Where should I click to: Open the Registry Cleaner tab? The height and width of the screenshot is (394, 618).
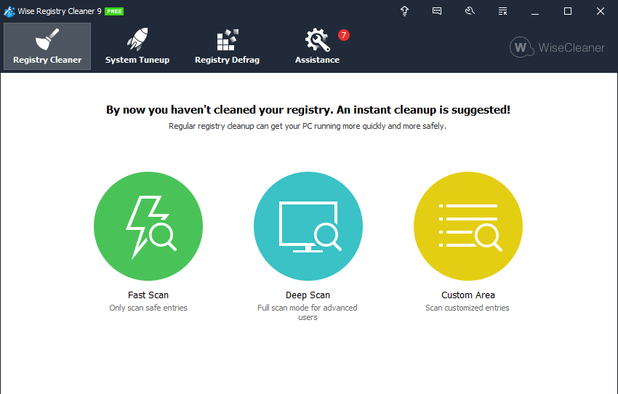point(47,46)
